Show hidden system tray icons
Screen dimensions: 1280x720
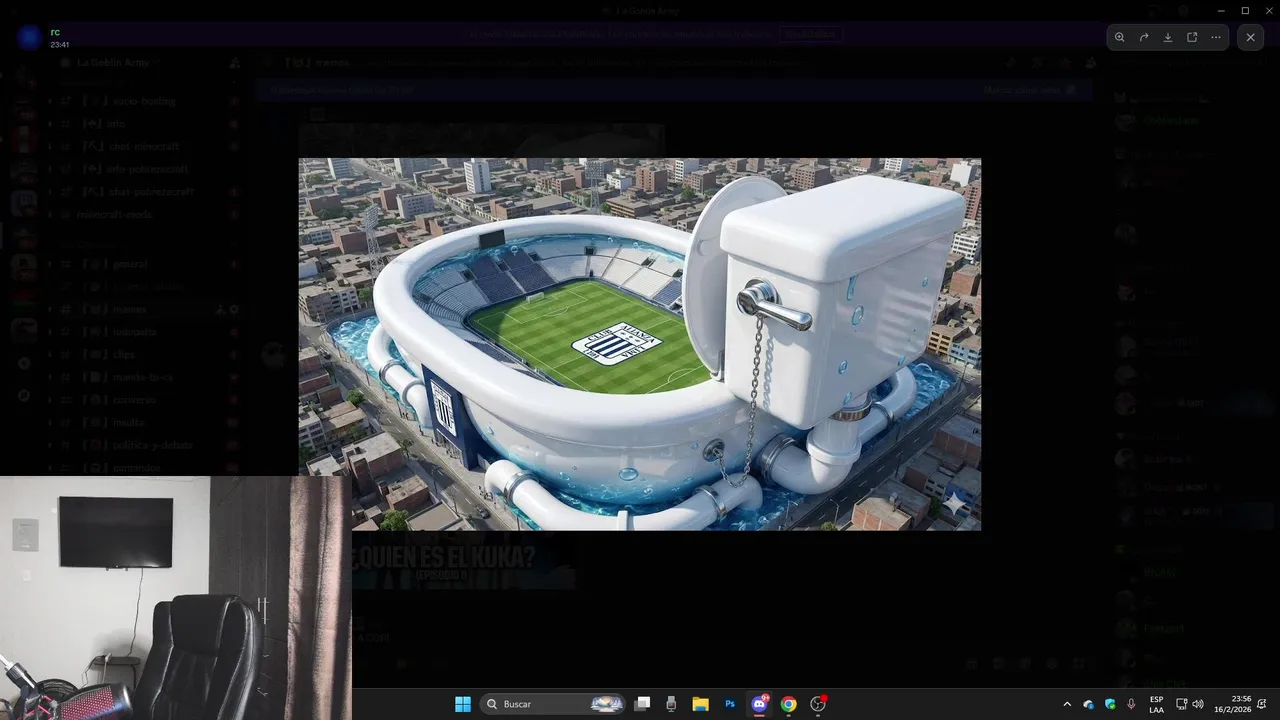tap(1067, 704)
